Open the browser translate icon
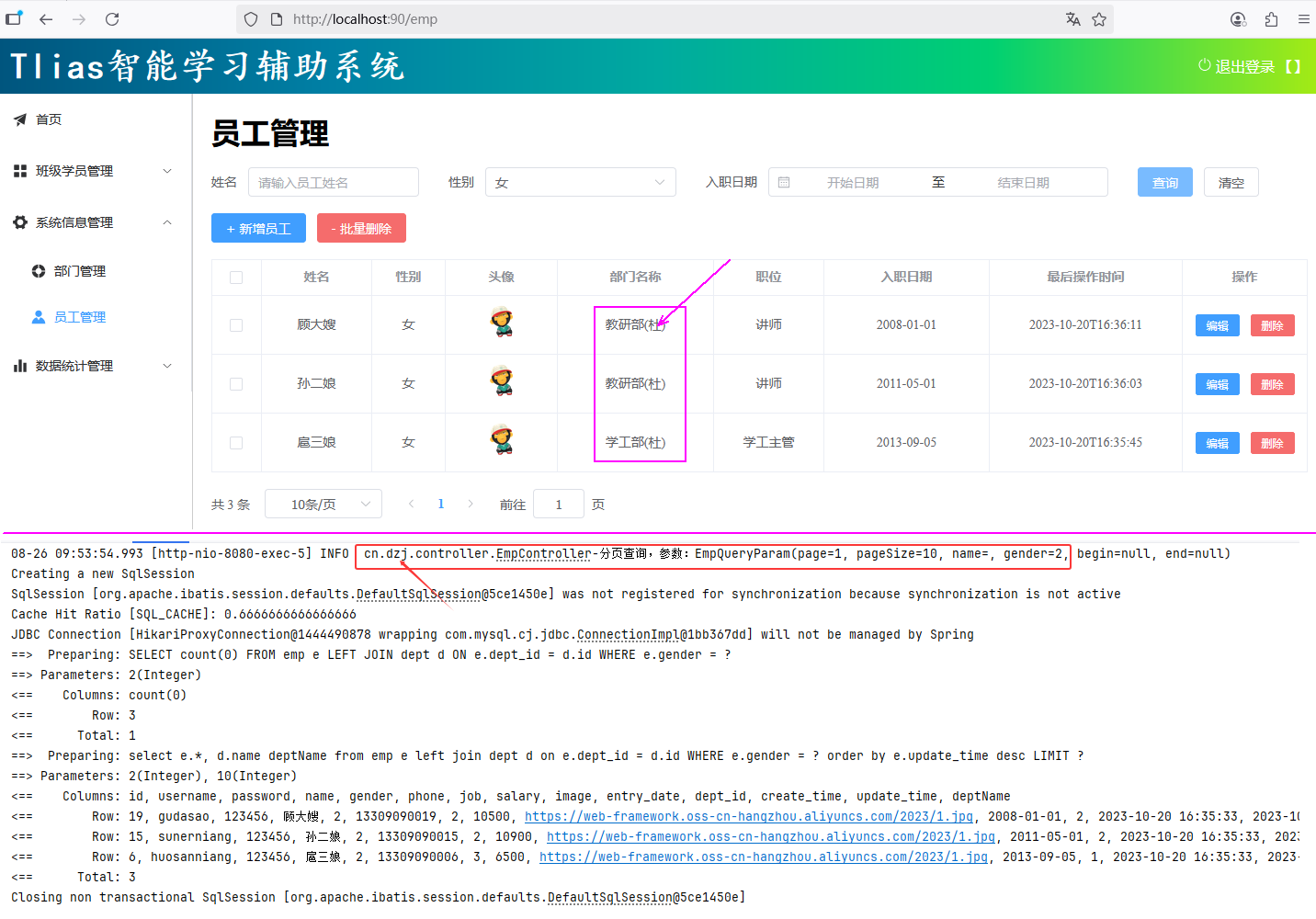Screen dimensions: 1316x919 tap(1072, 19)
